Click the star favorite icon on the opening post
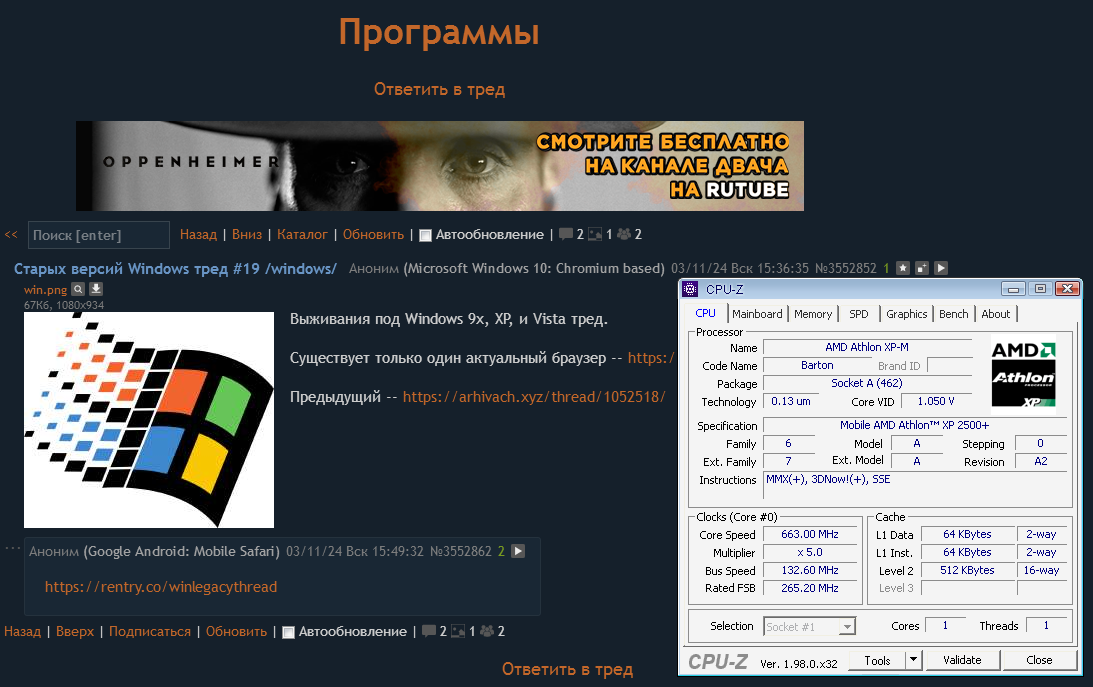1093x687 pixels. 903,268
